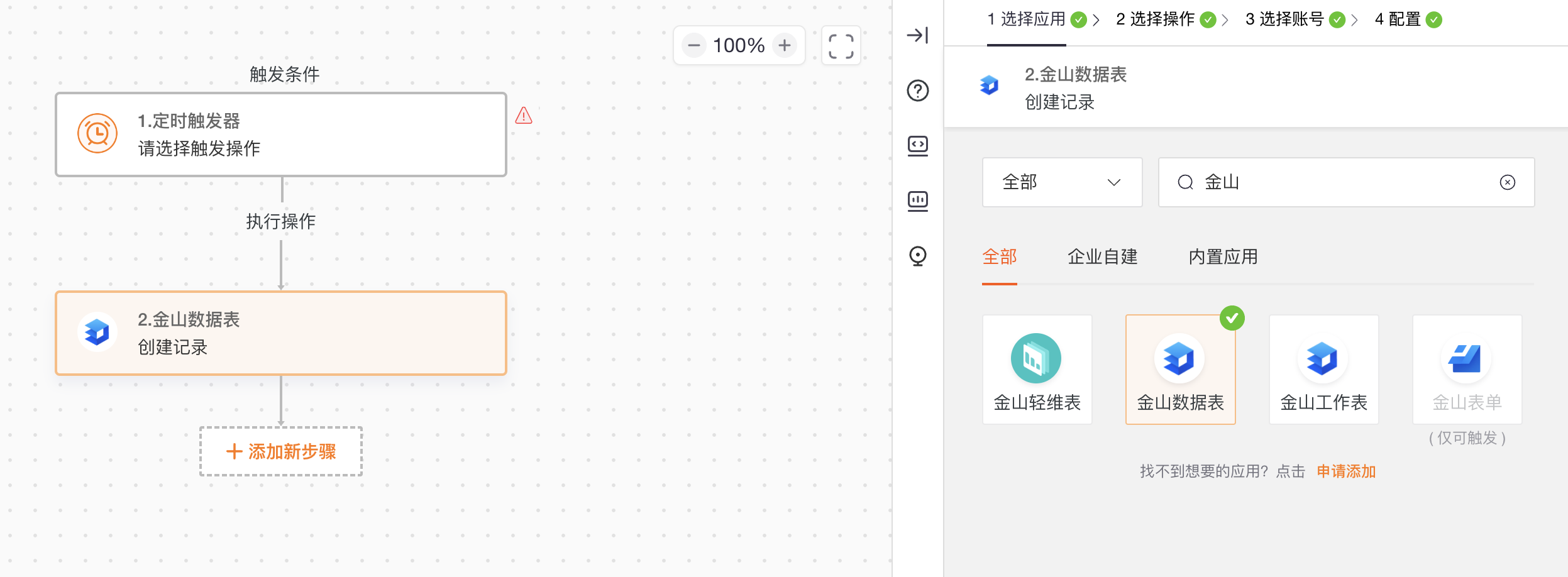Switch to the 内置应用 tab
The height and width of the screenshot is (577, 1568).
coord(1223,257)
